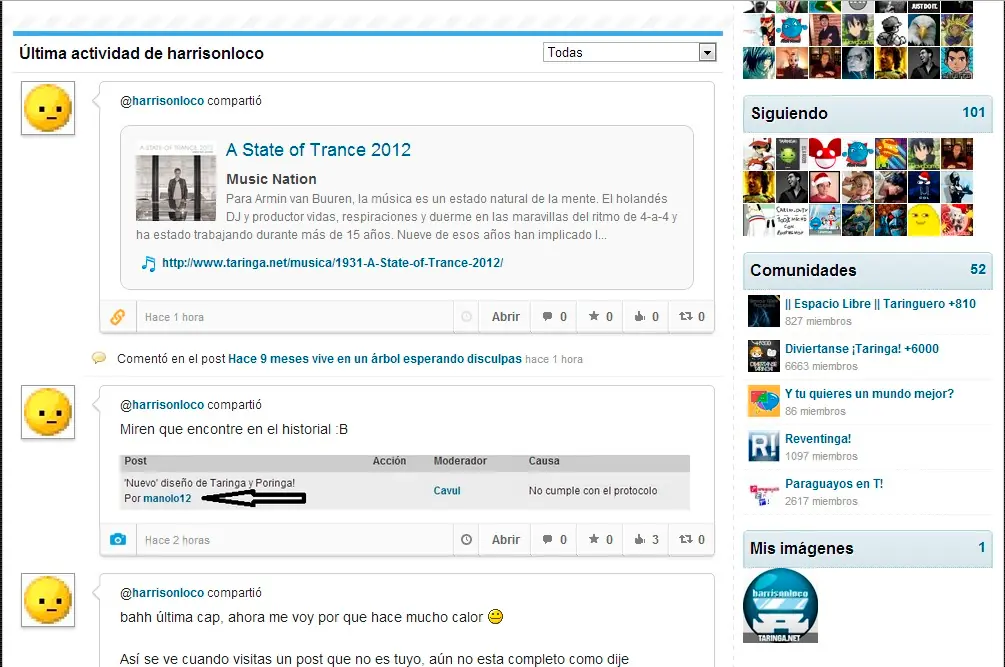Open the Siguiendo count 101

[974, 112]
